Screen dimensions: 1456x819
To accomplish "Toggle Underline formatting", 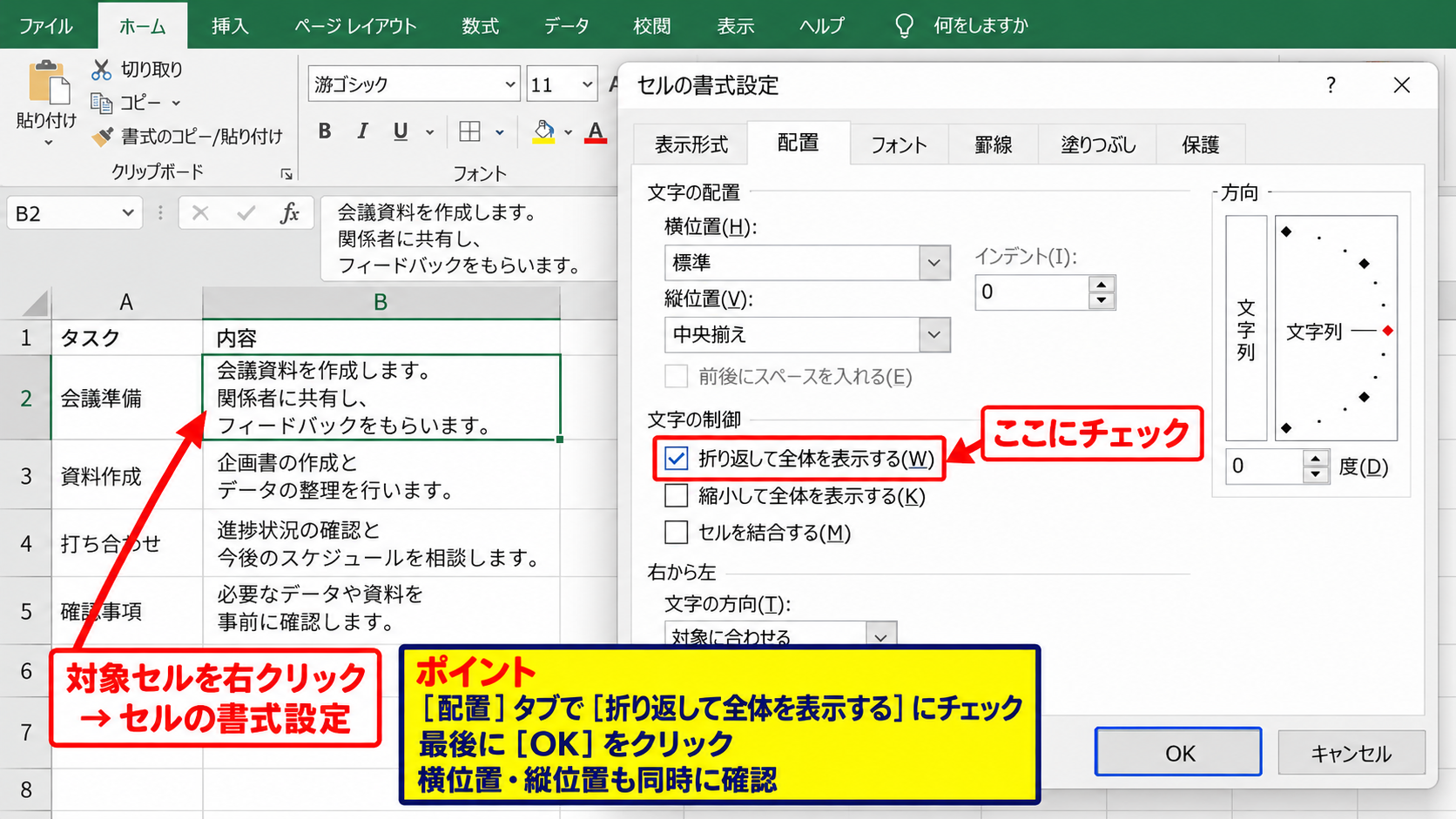I will coord(401,131).
